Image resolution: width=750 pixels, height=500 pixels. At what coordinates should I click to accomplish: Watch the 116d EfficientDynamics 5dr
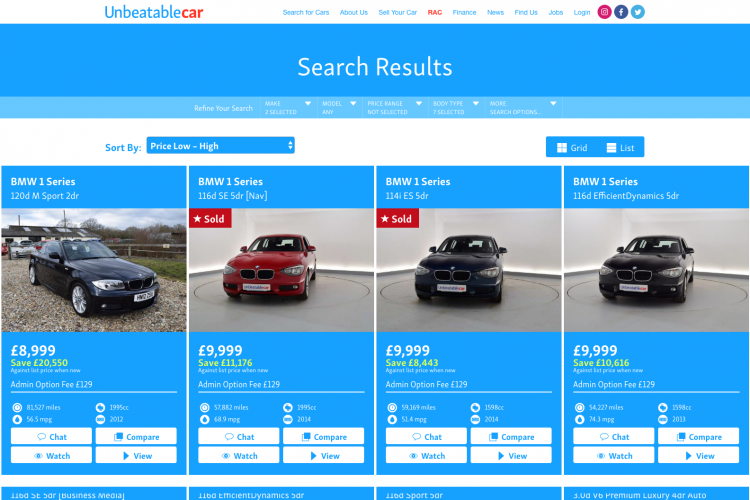(x=614, y=456)
